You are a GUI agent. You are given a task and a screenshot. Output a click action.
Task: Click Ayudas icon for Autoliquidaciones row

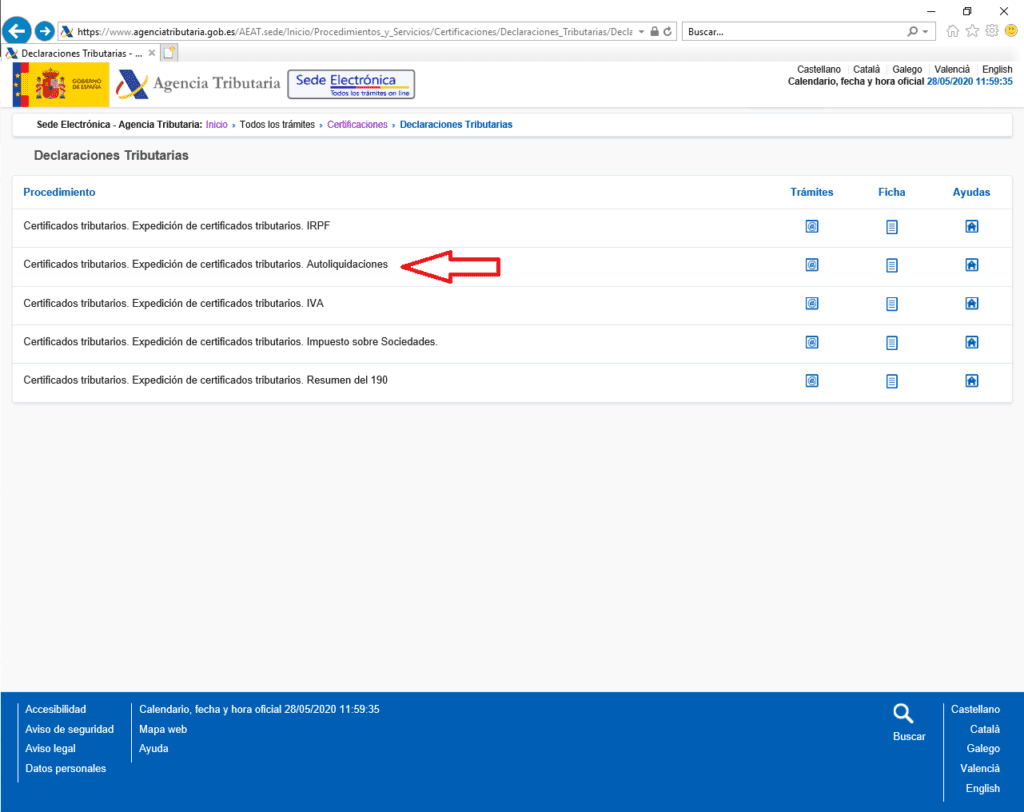(x=971, y=266)
